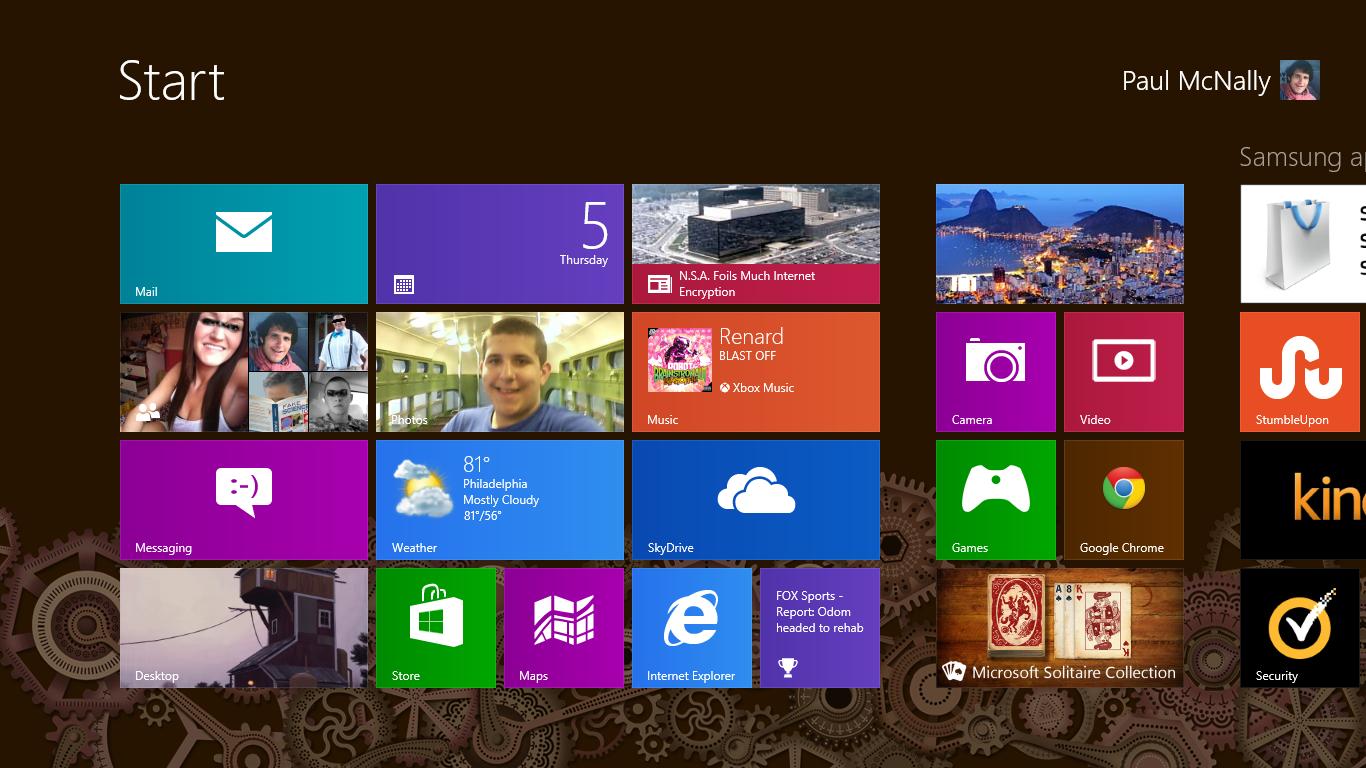Open the Mail tile
1366x768 pixels.
tap(244, 244)
